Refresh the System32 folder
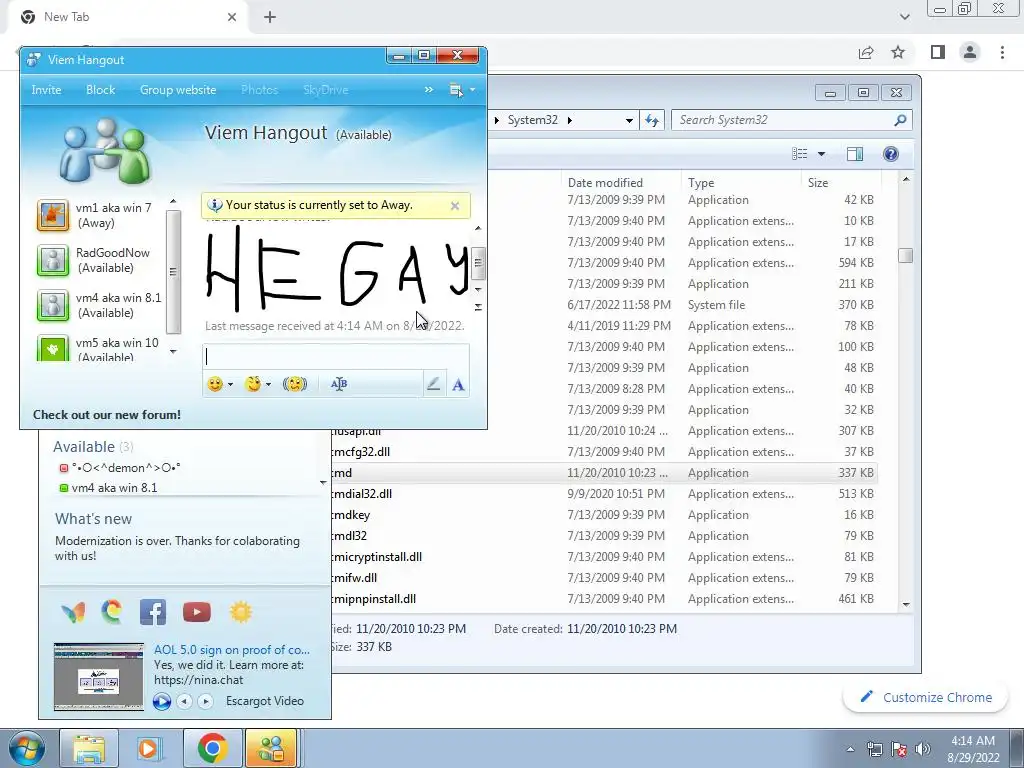This screenshot has height=768, width=1024. pyautogui.click(x=652, y=120)
